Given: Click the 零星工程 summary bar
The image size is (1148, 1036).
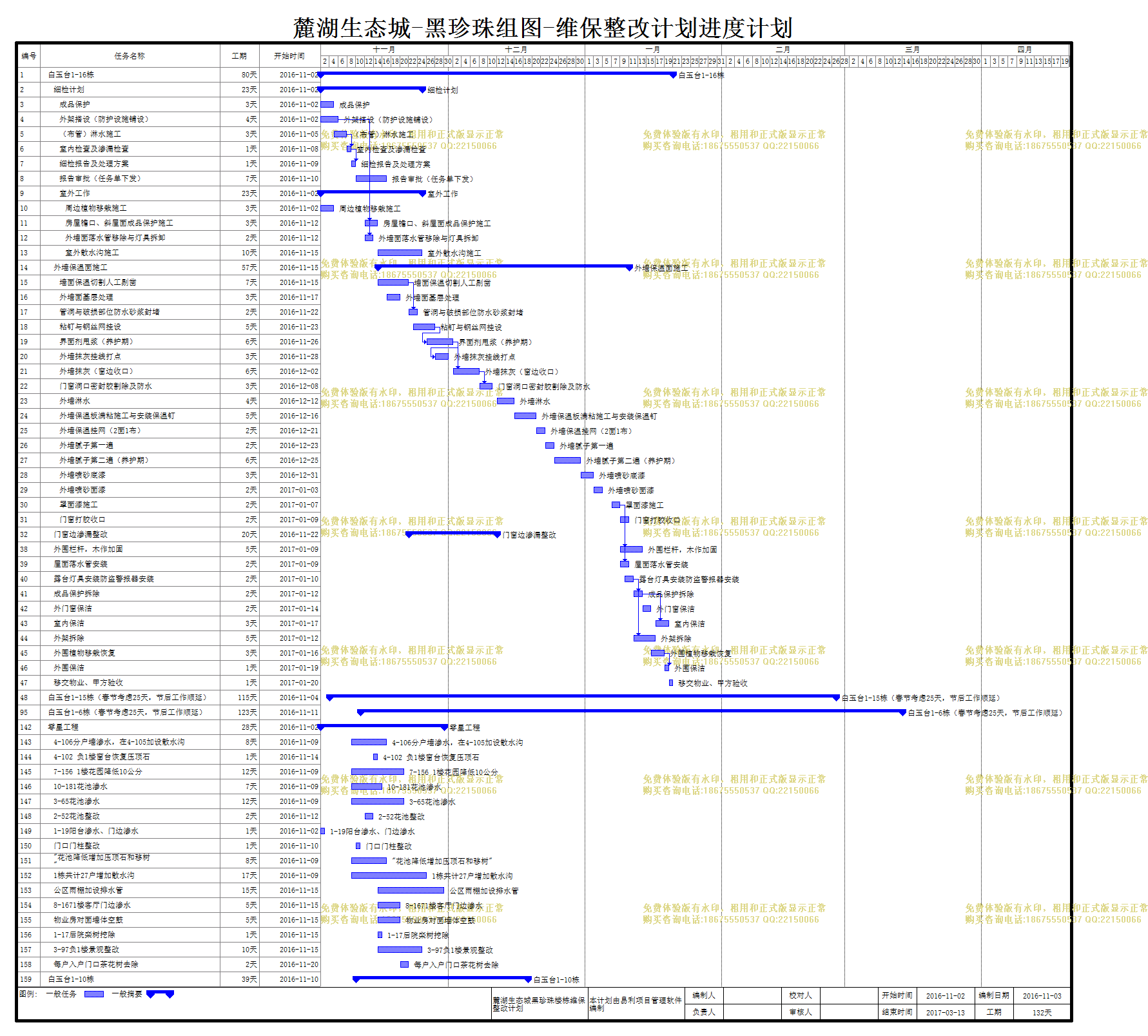Looking at the screenshot, I should 382,727.
